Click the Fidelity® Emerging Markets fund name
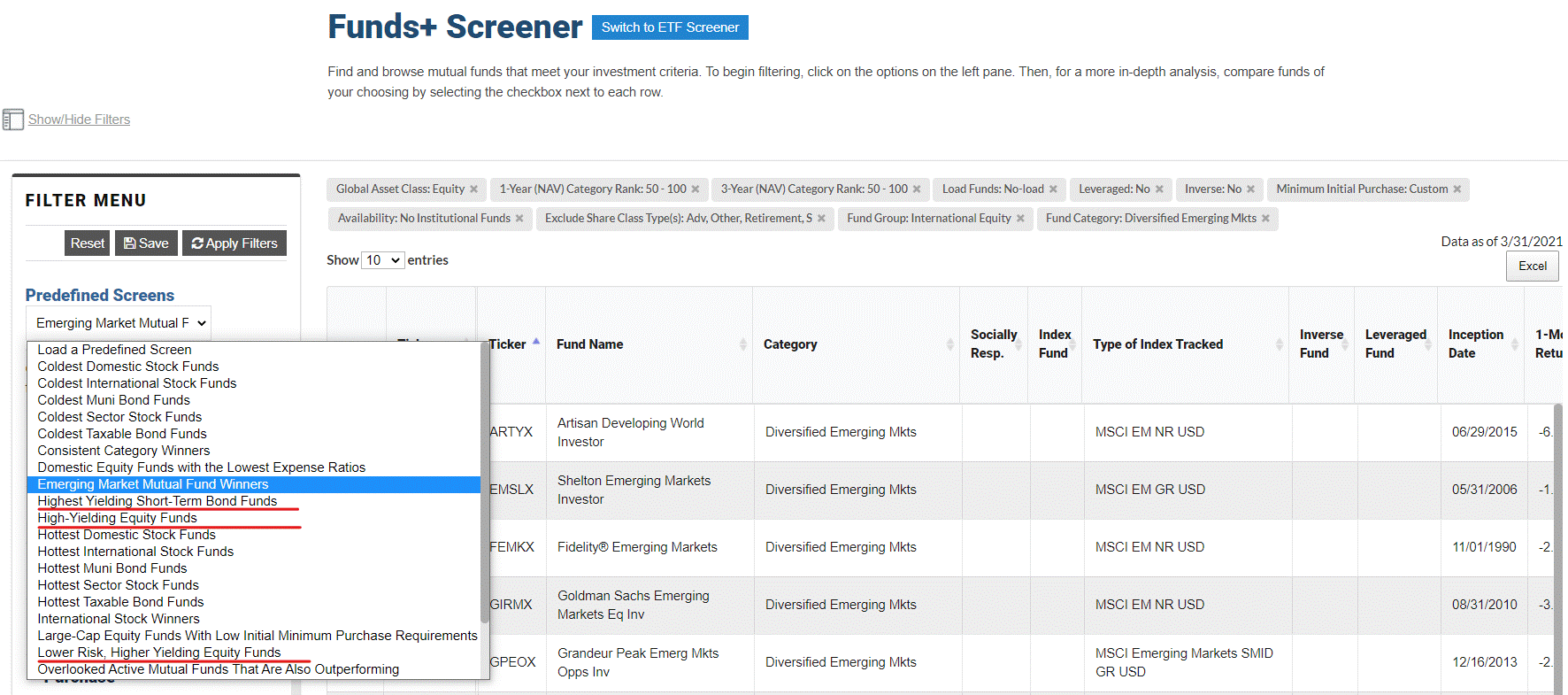Image resolution: width=1568 pixels, height=695 pixels. point(637,547)
